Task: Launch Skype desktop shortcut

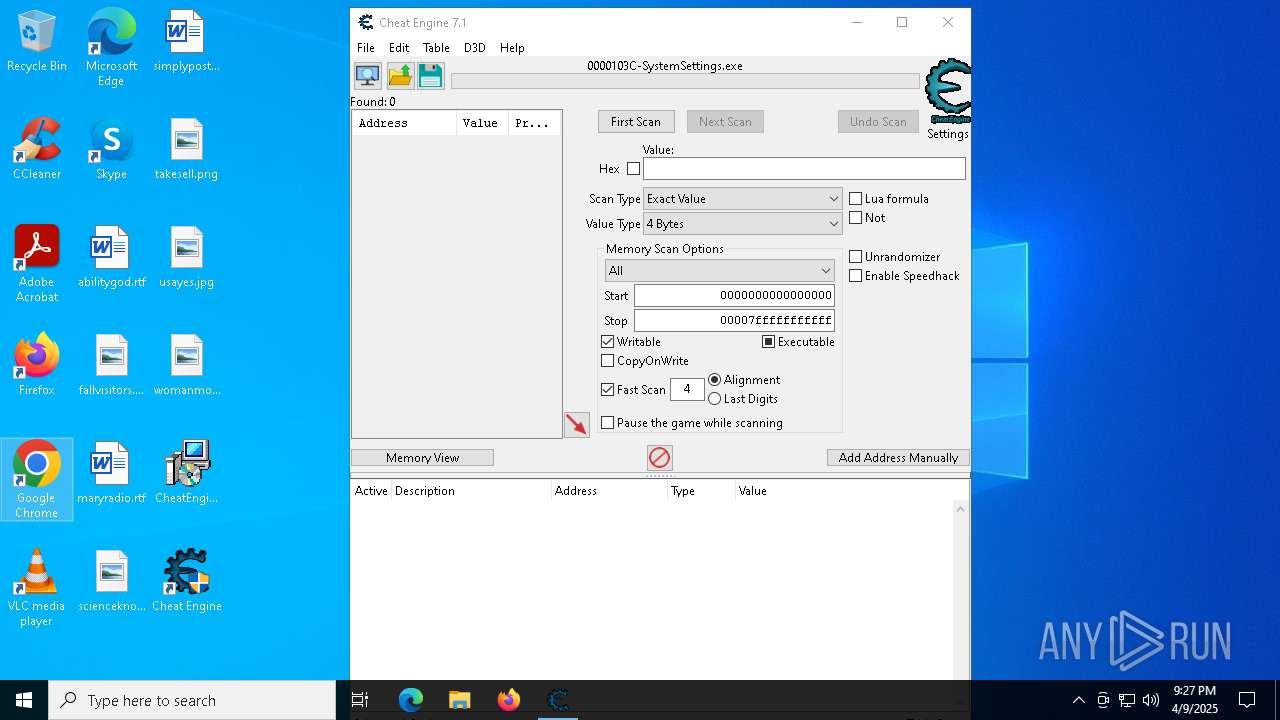Action: [111, 150]
